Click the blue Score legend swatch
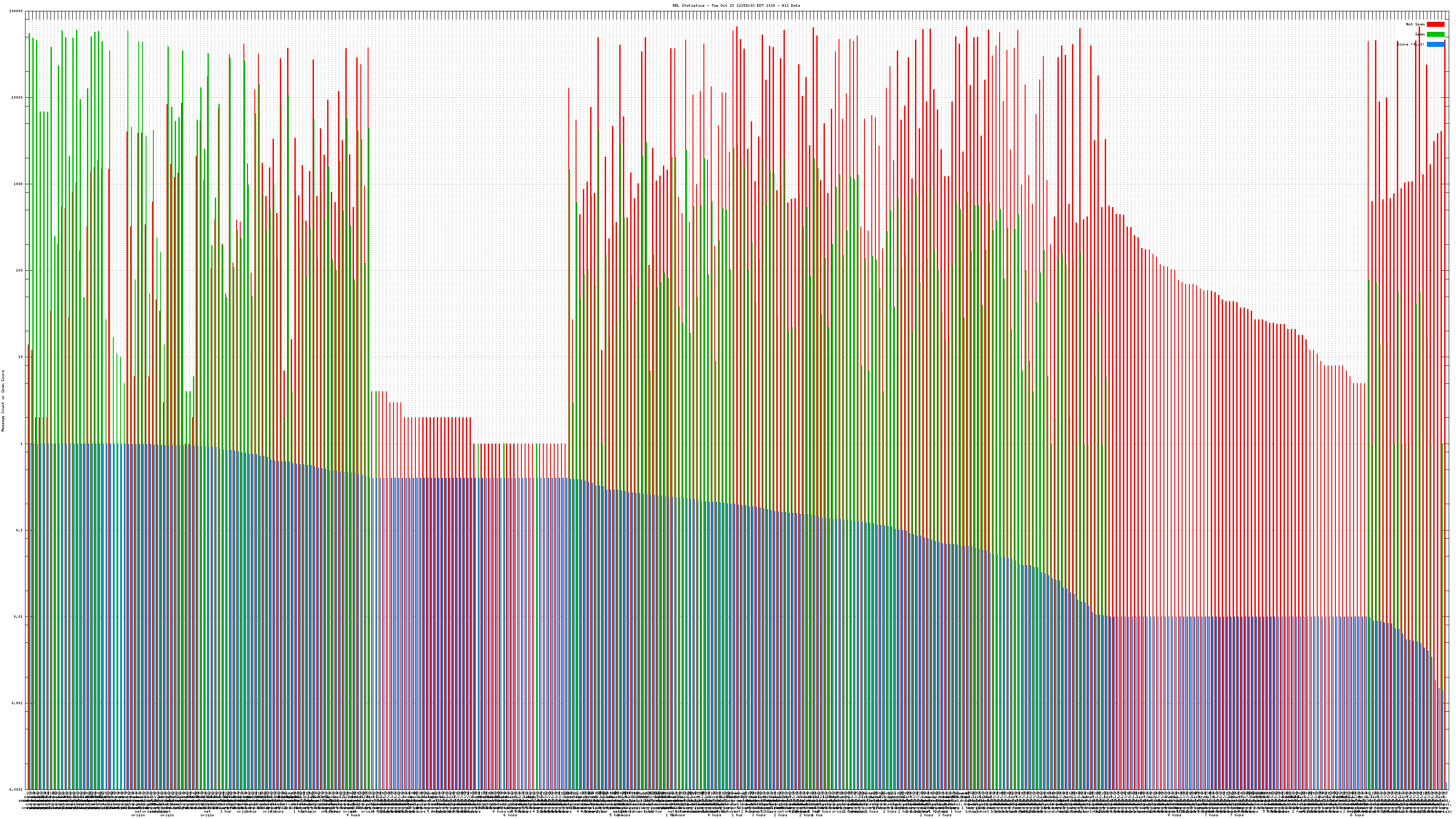The image size is (1456, 819). click(x=1435, y=44)
